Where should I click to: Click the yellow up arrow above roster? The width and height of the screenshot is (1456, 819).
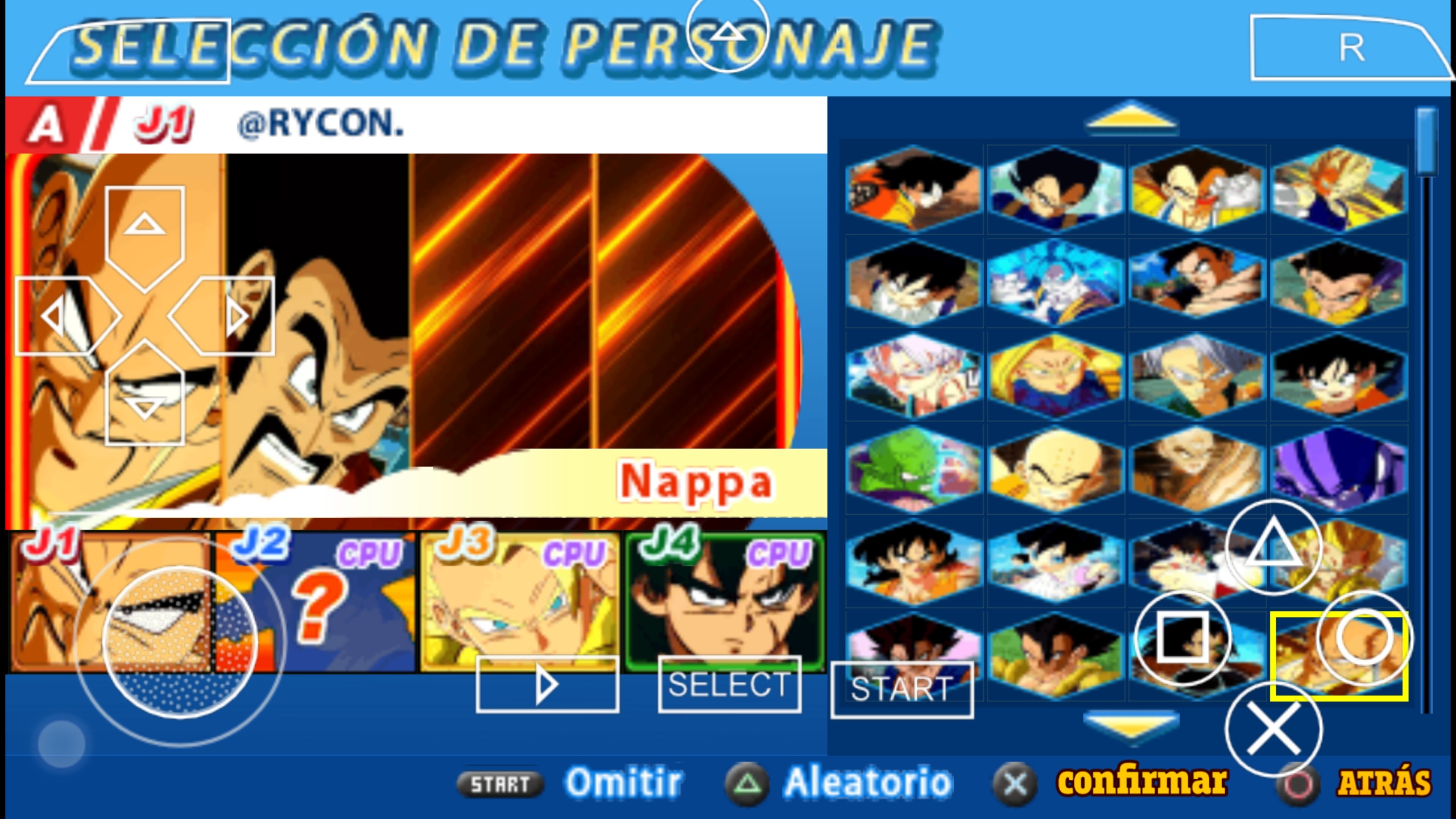(x=1132, y=118)
